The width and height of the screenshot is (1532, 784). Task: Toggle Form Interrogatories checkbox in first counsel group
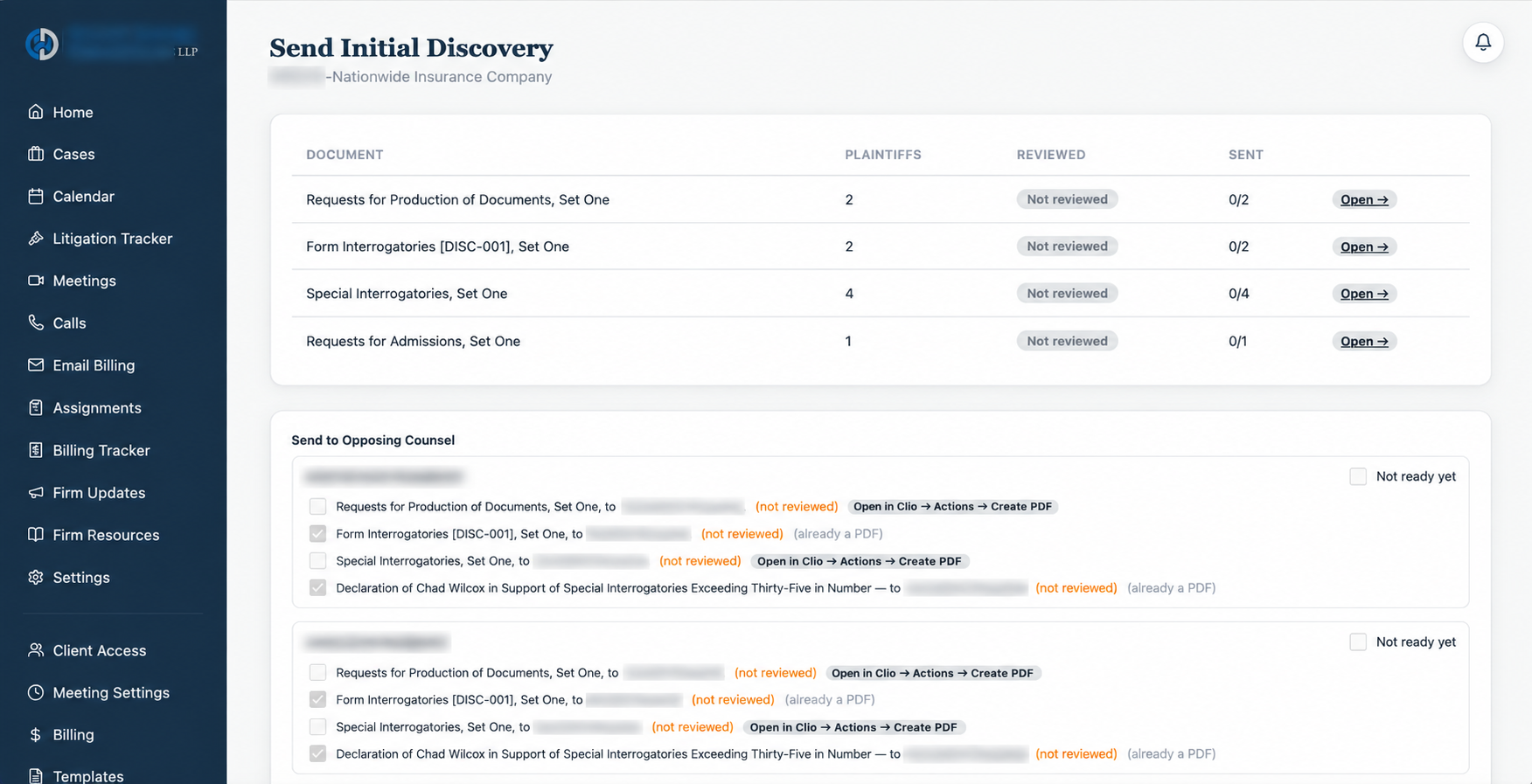point(317,534)
